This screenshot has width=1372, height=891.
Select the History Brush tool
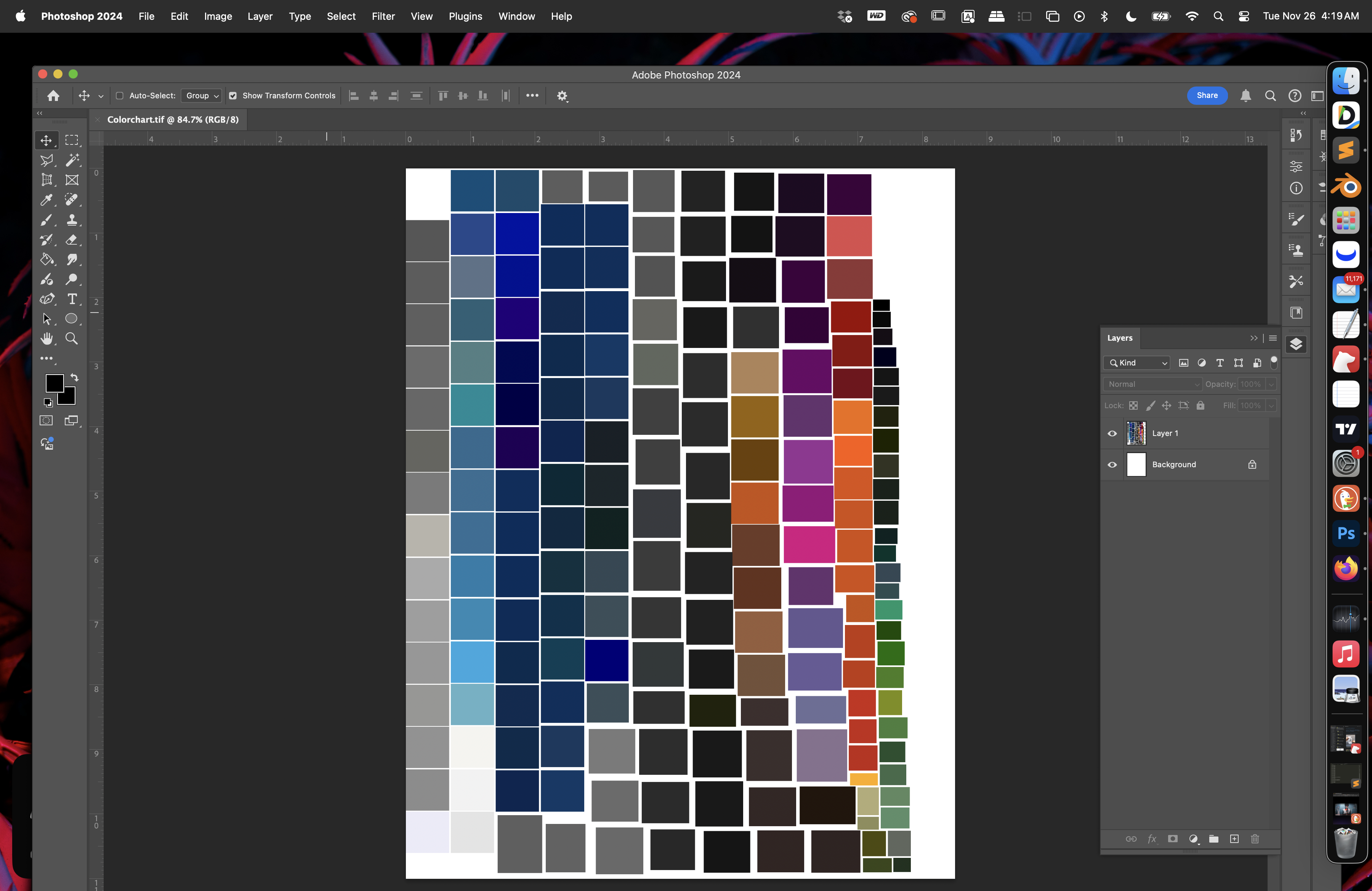47,240
